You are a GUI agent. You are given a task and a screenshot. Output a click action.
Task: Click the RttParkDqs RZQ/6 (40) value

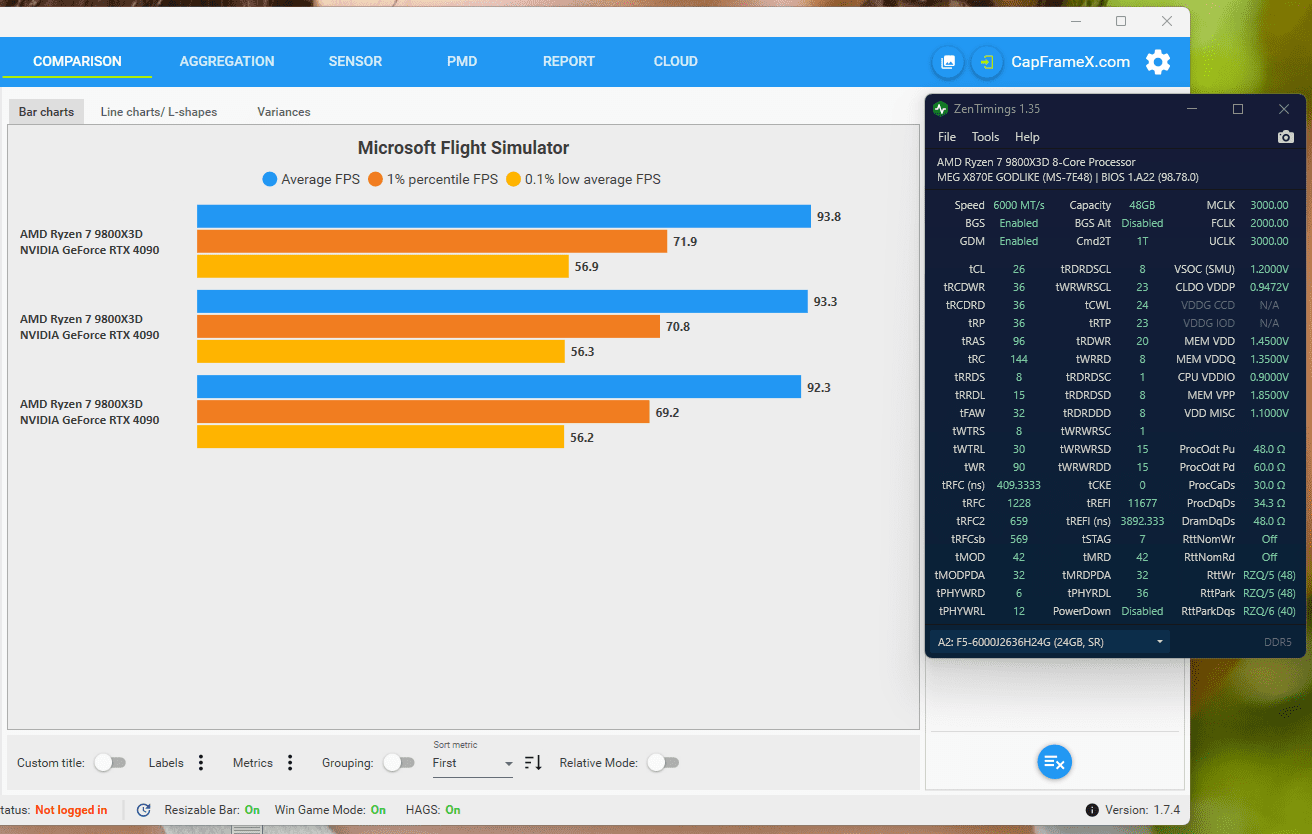(1268, 611)
